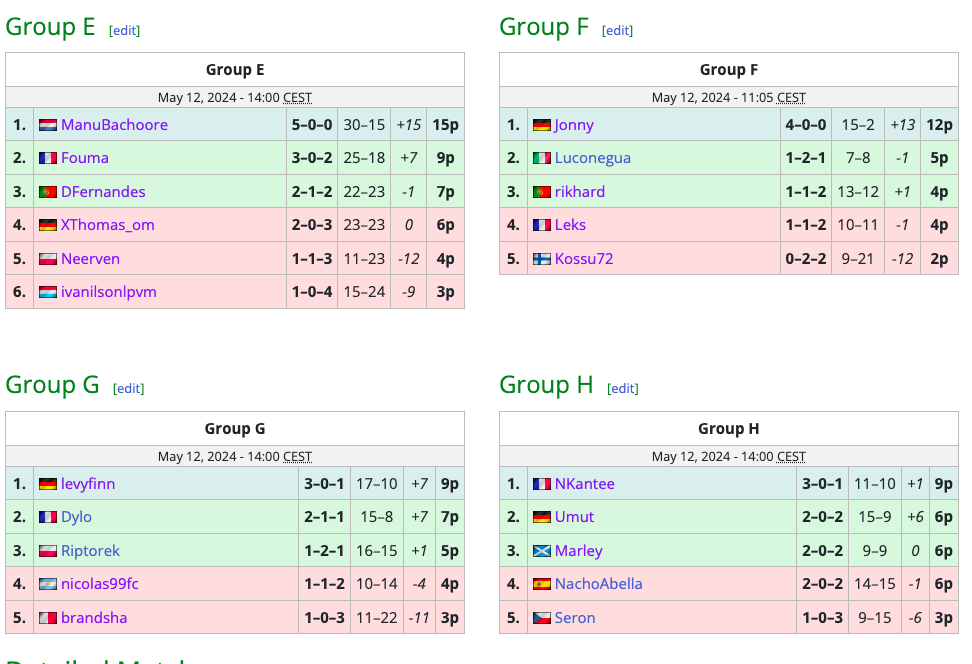
Task: Click the Malta flag next to brandsha
Action: point(47,618)
